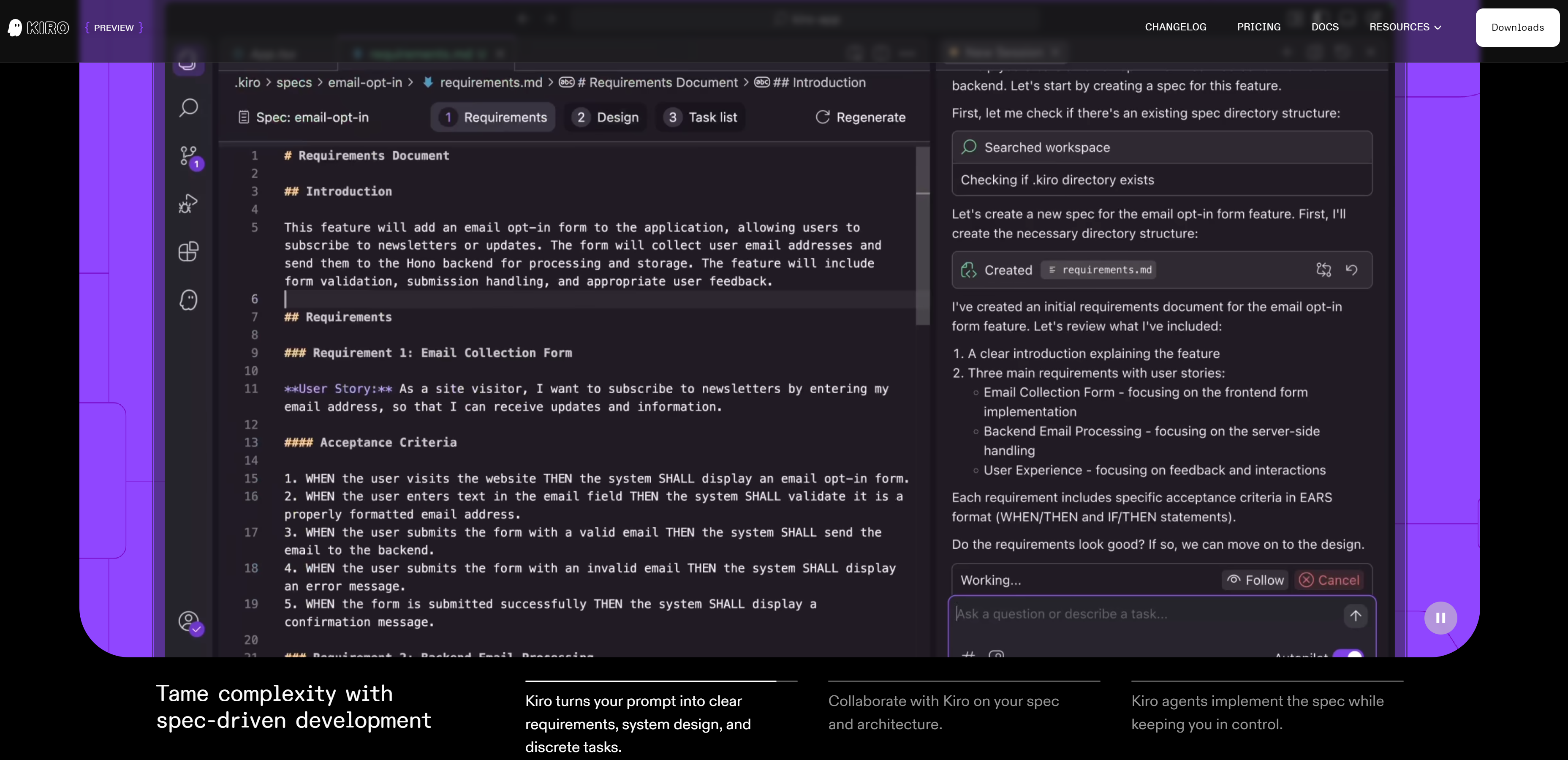Click the spec document icon before email-opt-in

pyautogui.click(x=244, y=117)
